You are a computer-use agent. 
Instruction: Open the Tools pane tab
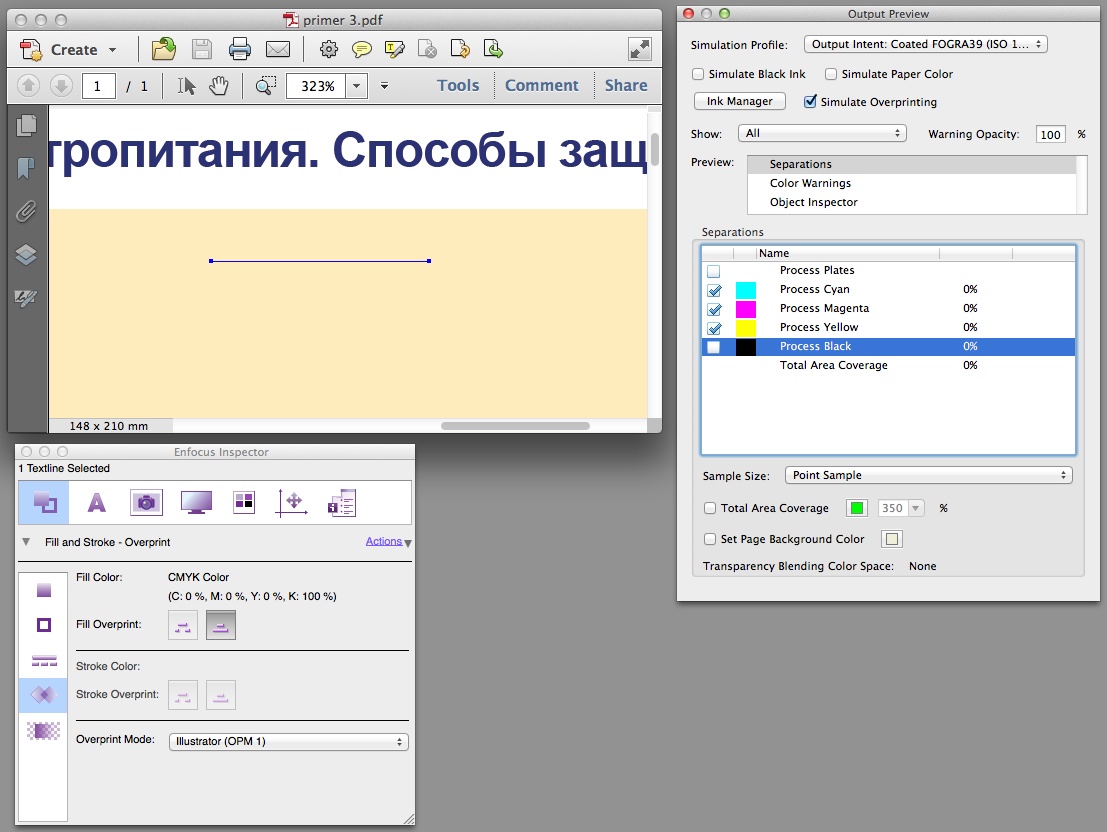point(457,85)
